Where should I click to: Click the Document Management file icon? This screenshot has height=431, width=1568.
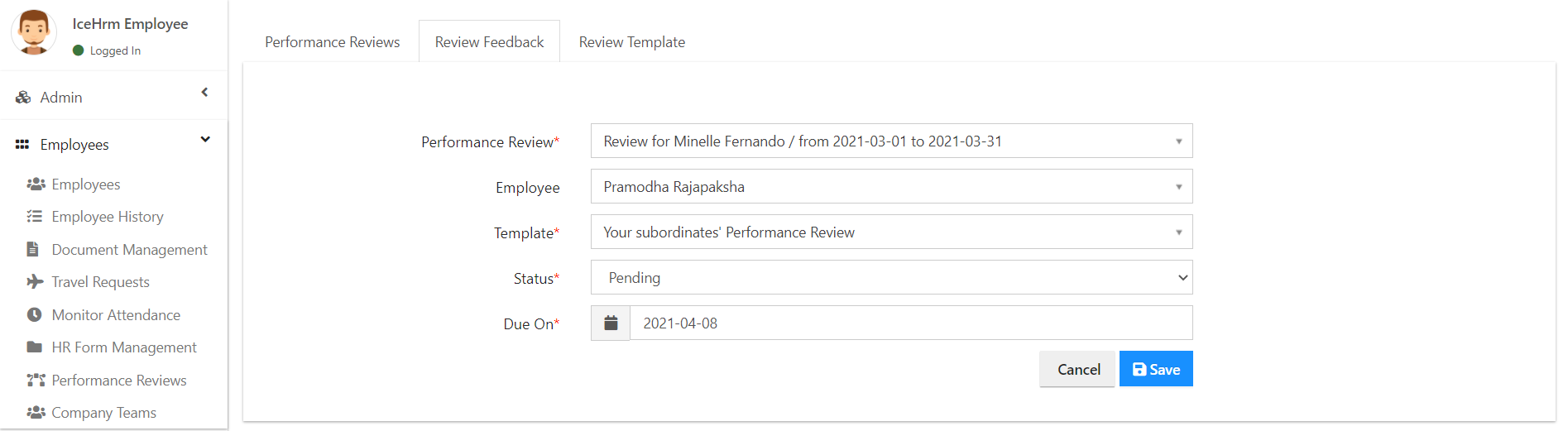pos(33,249)
